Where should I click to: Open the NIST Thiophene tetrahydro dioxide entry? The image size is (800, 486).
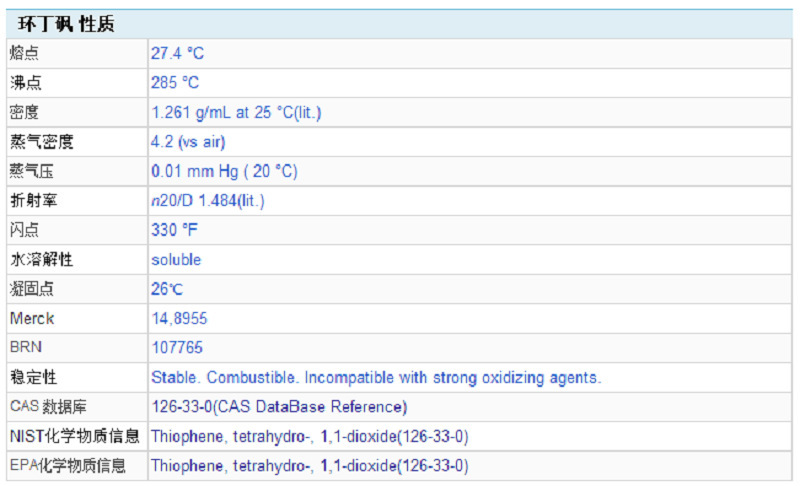[310, 437]
